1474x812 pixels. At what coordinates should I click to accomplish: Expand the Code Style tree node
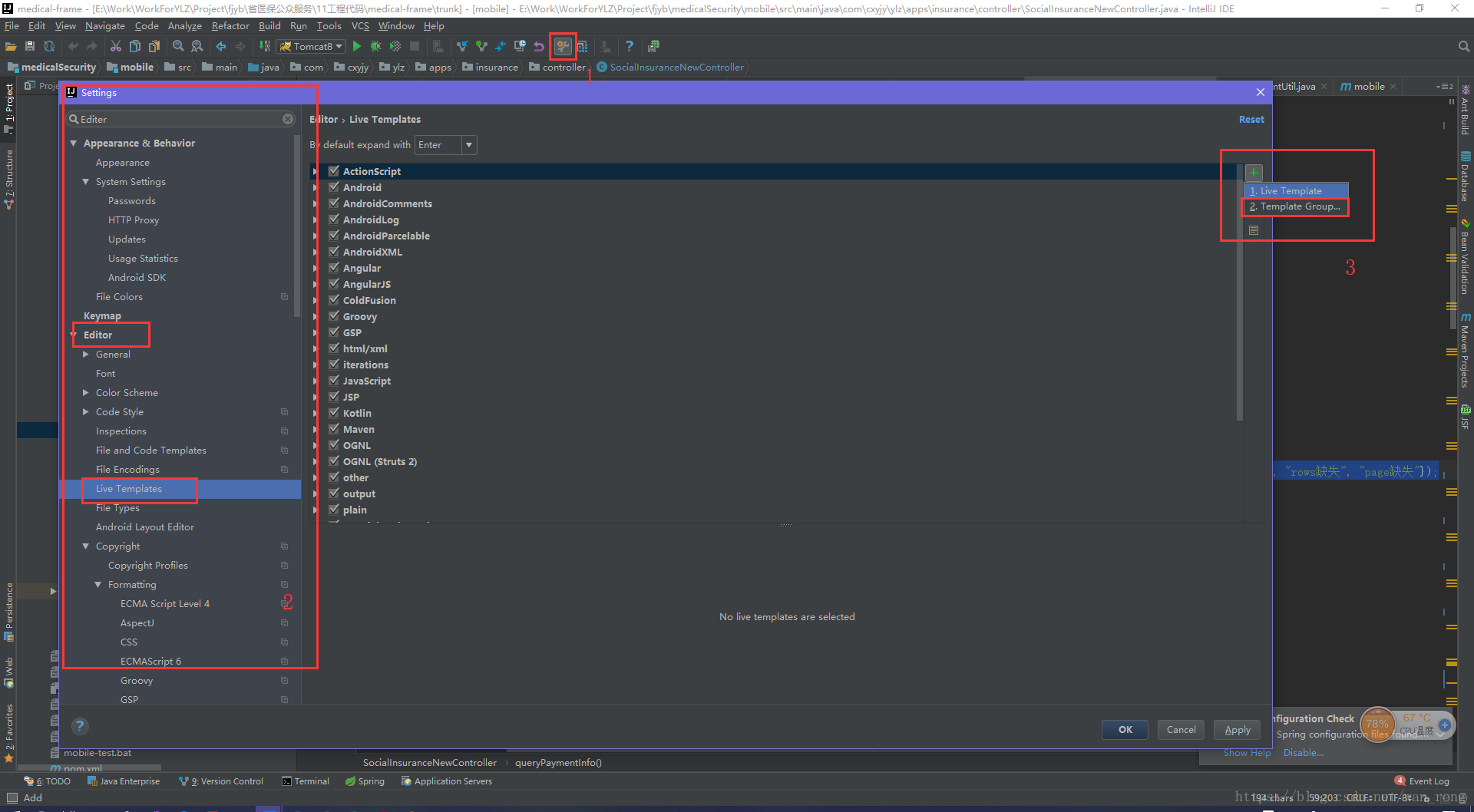[86, 412]
